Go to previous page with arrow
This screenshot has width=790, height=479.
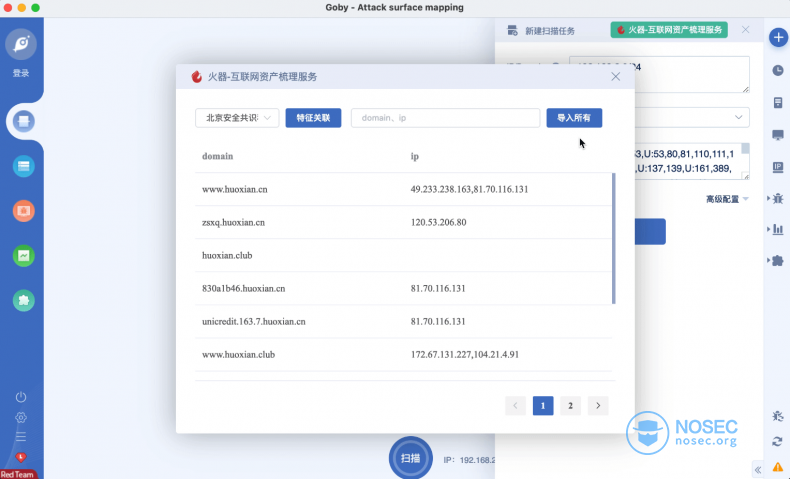(x=515, y=405)
